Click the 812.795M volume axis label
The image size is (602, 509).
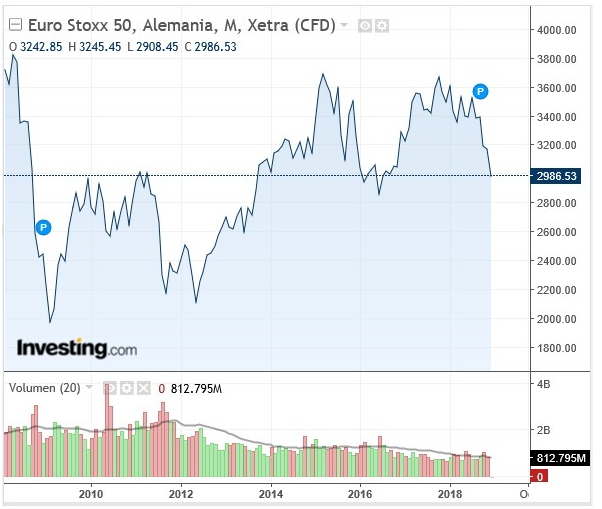point(561,458)
